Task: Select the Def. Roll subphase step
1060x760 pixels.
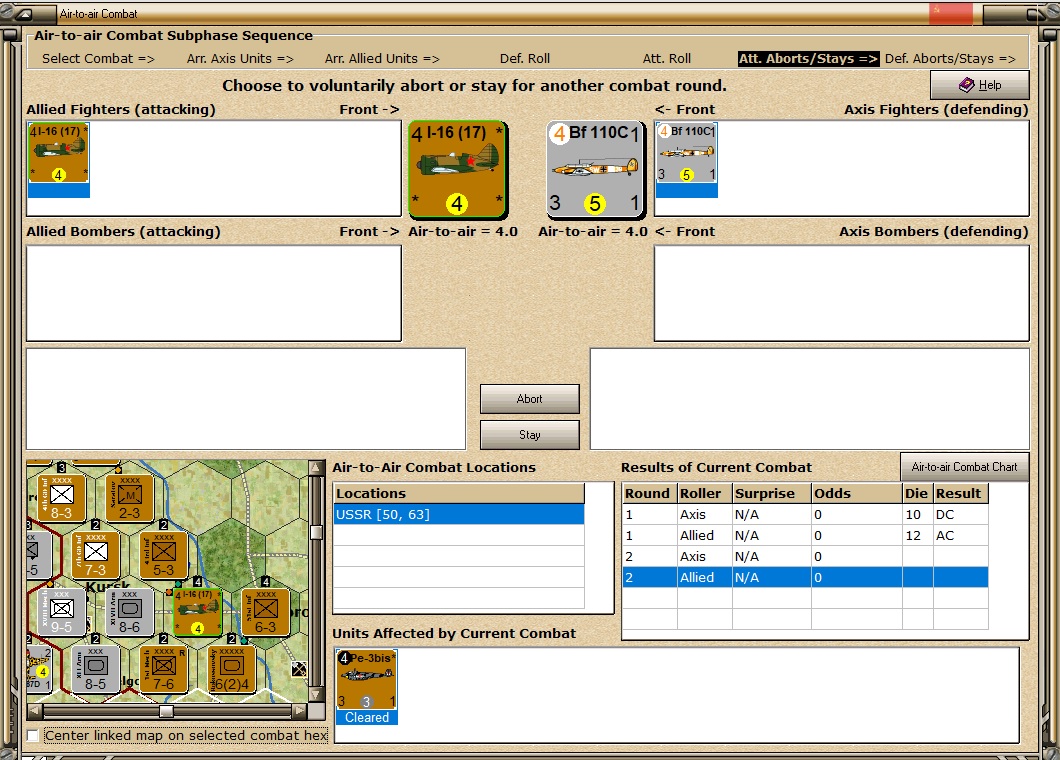Action: tap(525, 59)
